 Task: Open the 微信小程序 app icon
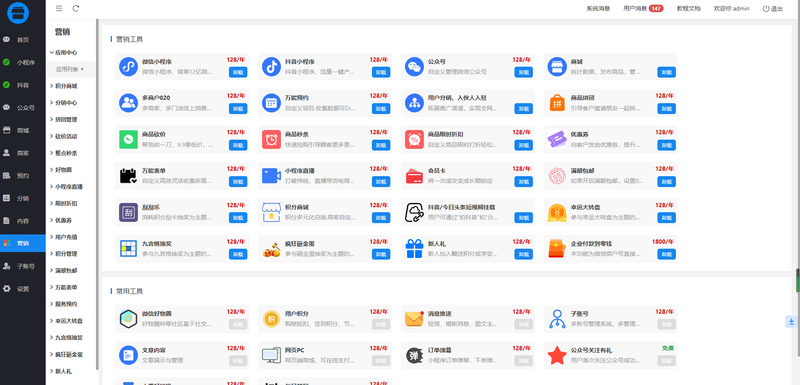[x=129, y=66]
